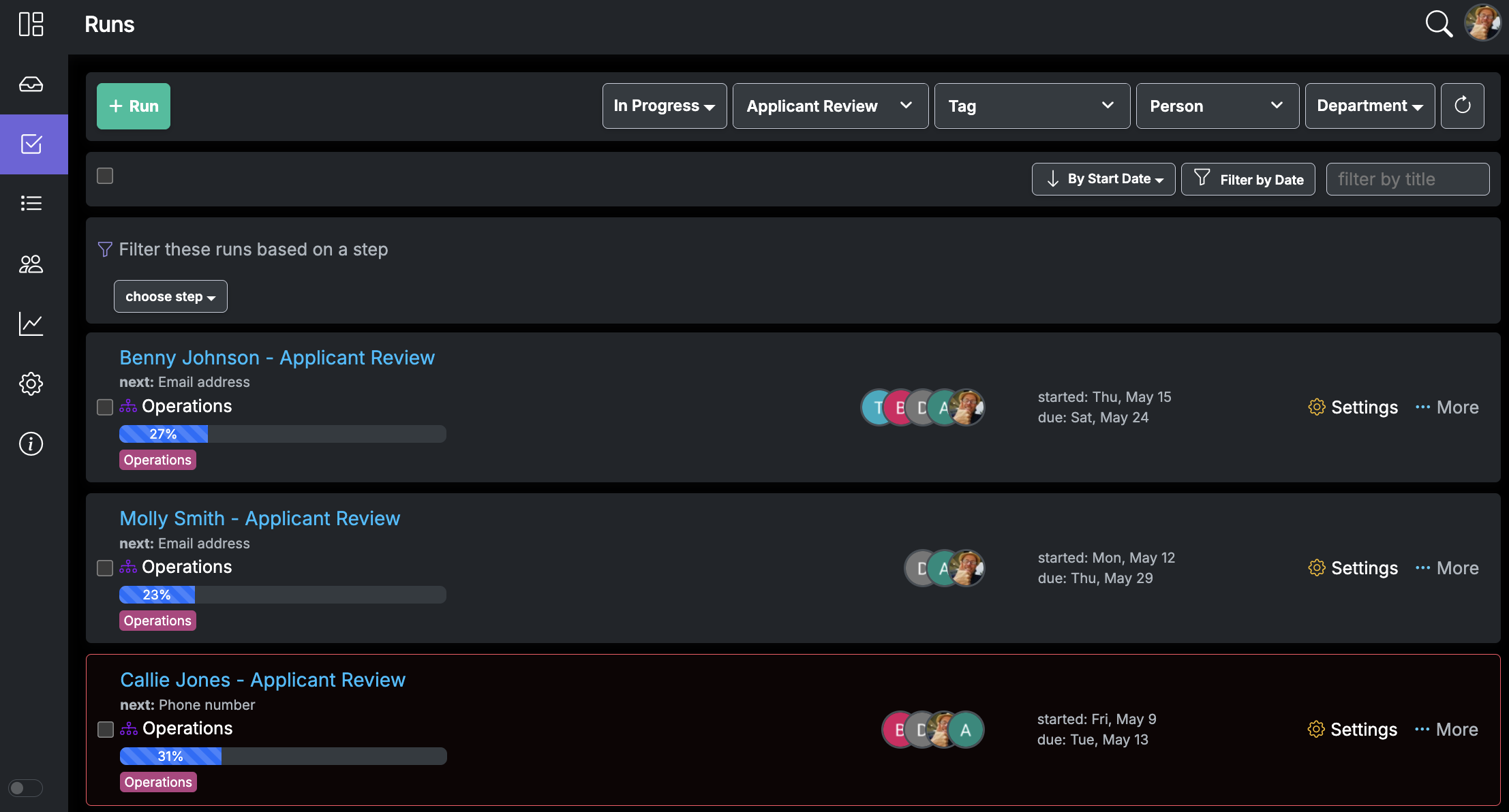Click the green Run button
Viewport: 1509px width, 812px height.
pos(134,106)
